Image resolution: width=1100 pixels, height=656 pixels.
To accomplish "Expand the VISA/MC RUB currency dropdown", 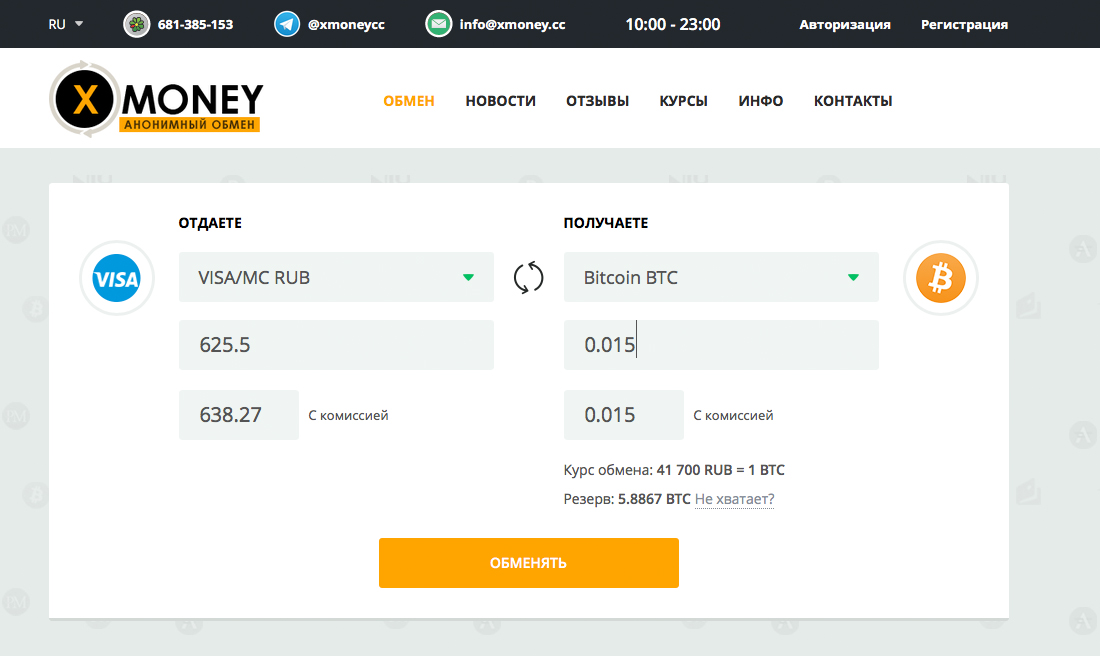I will click(336, 277).
